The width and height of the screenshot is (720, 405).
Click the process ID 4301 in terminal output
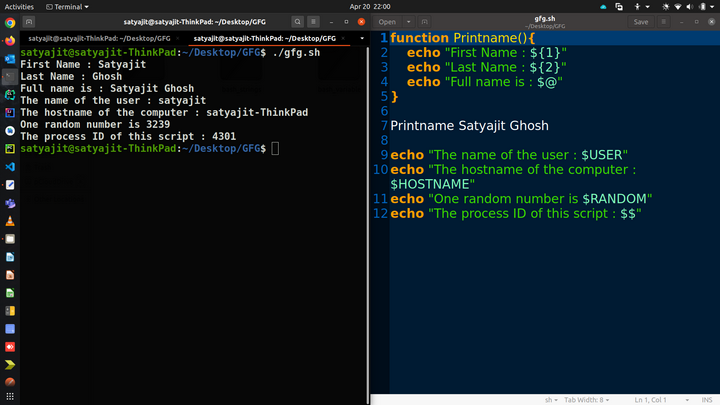click(x=224, y=136)
